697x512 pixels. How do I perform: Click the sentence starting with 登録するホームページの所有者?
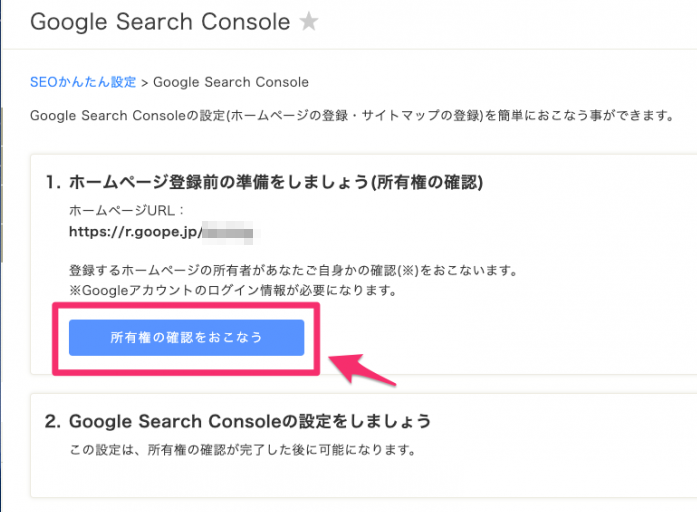(293, 270)
